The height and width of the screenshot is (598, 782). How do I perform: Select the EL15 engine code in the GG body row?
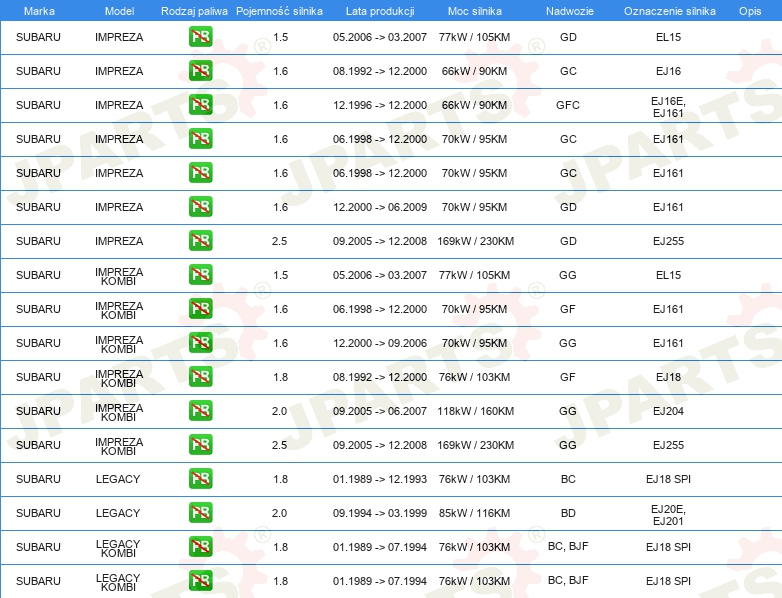click(668, 275)
